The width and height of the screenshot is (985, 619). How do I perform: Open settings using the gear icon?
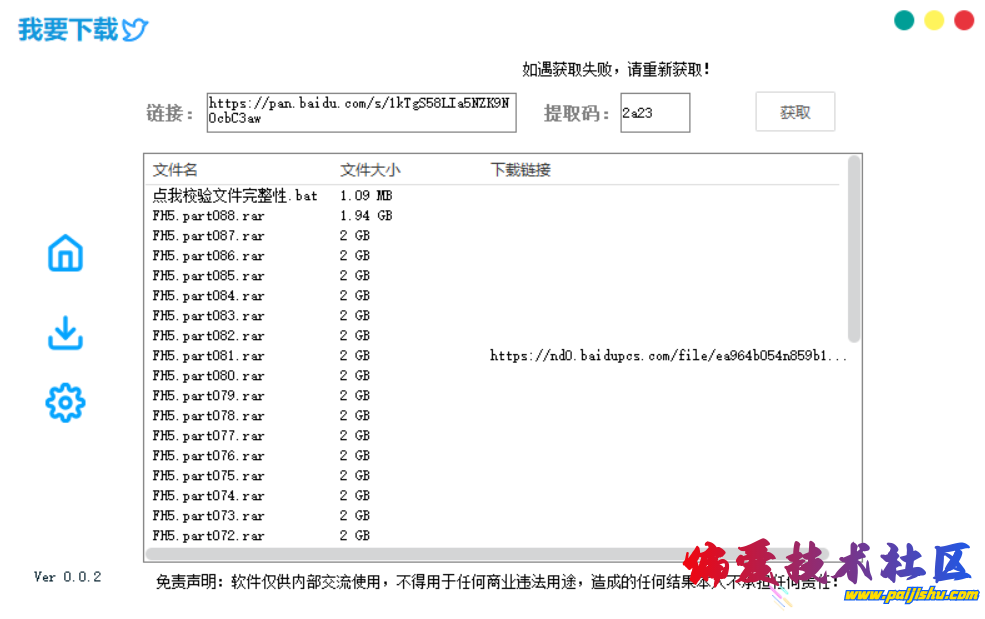(x=64, y=403)
